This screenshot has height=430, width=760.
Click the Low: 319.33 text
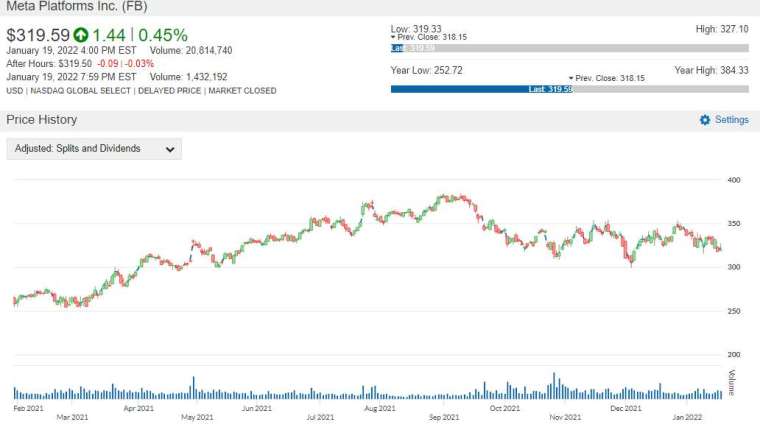coord(416,29)
